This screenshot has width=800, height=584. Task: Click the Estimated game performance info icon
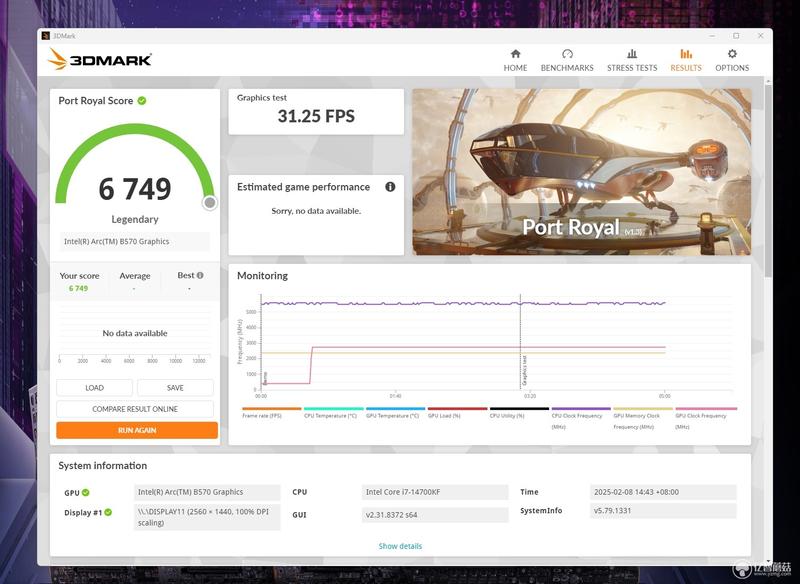coord(390,187)
